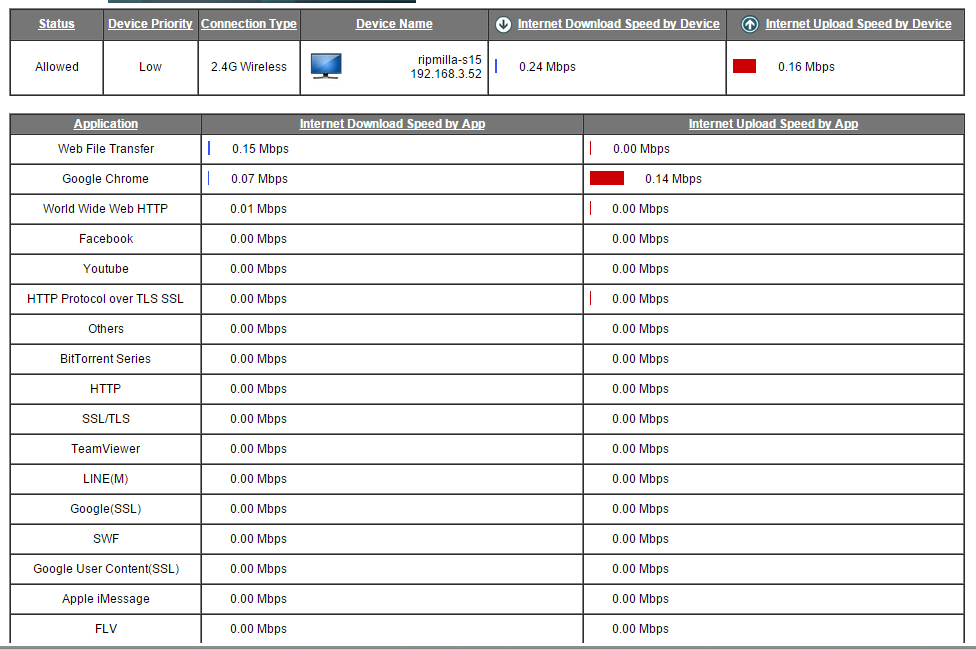
Task: Sort by Internet Download Speed by App
Action: click(392, 124)
